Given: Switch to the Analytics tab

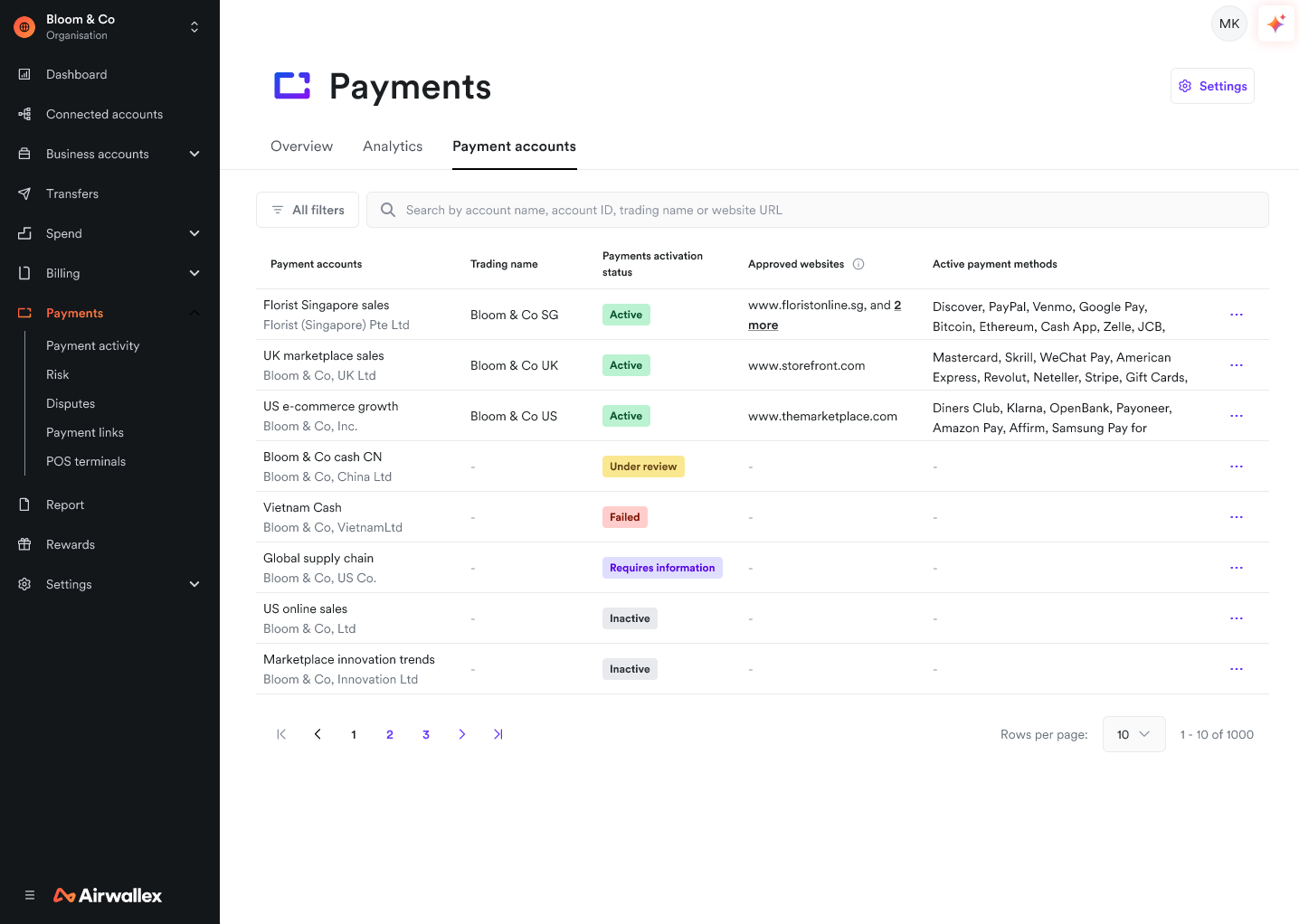Looking at the screenshot, I should point(393,146).
